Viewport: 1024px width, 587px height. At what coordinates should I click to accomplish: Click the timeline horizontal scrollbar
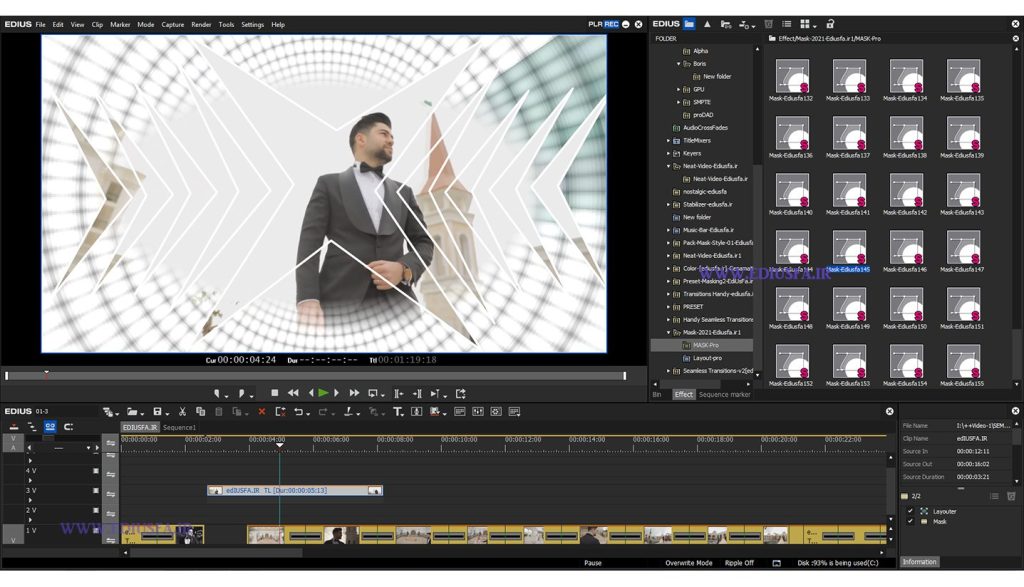216,552
